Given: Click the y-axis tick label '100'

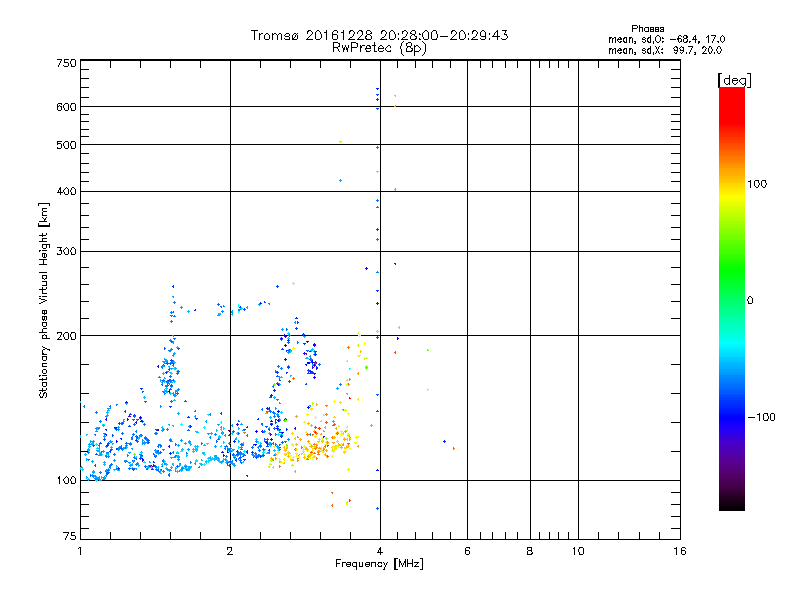Looking at the screenshot, I should [x=66, y=480].
